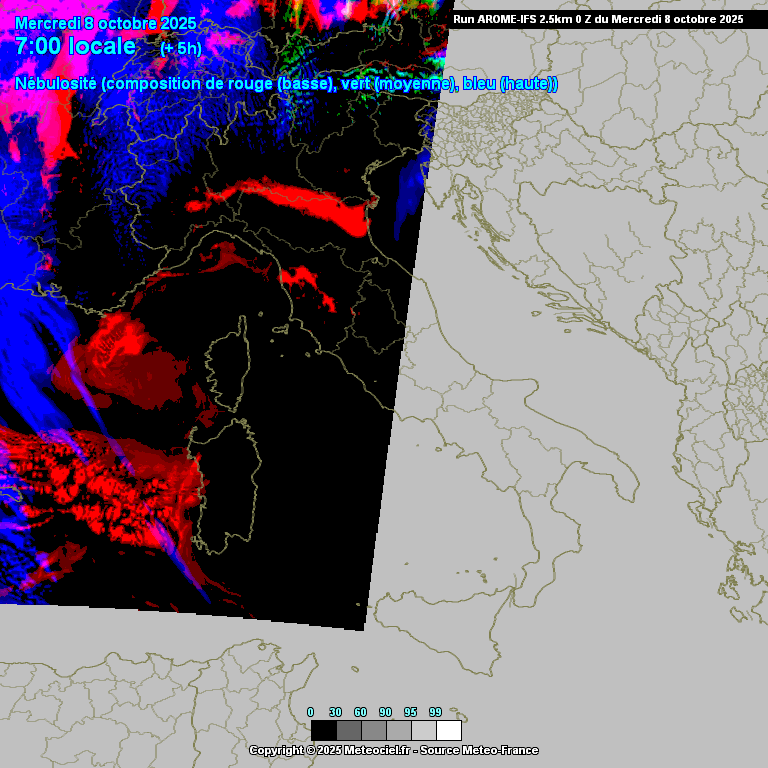Click the 7:00 locale time label
Image resolution: width=768 pixels, height=768 pixels.
point(76,46)
